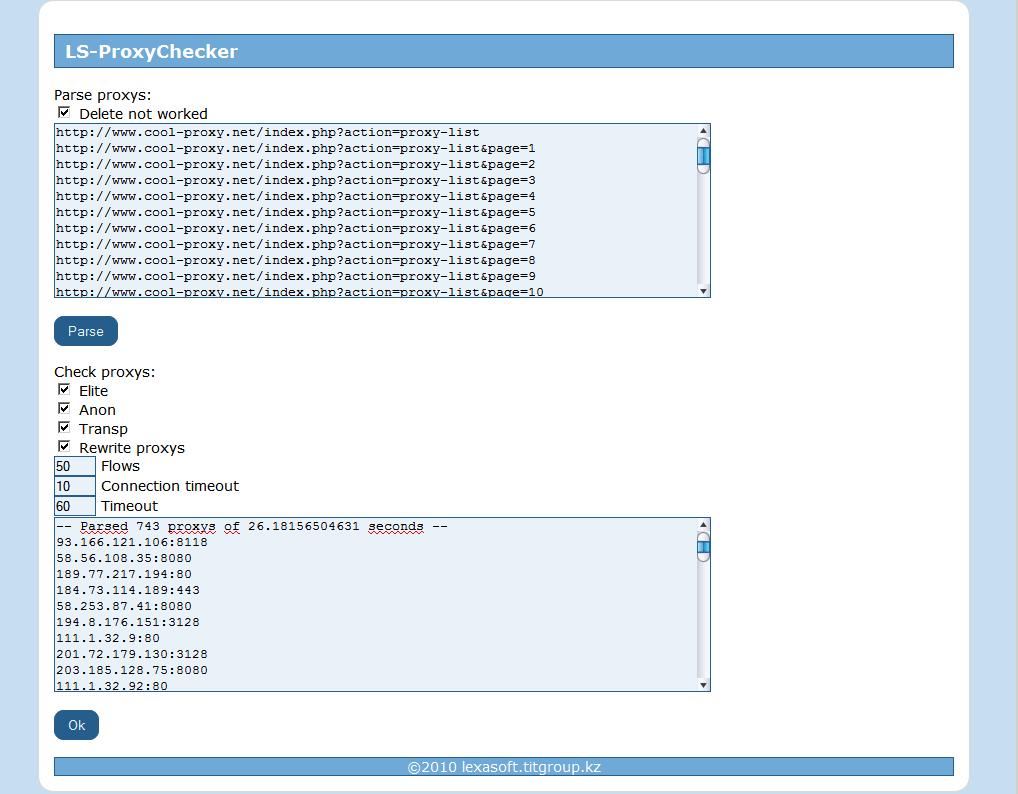
Task: Uncheck the Elite proxy checkbox
Action: tap(64, 390)
